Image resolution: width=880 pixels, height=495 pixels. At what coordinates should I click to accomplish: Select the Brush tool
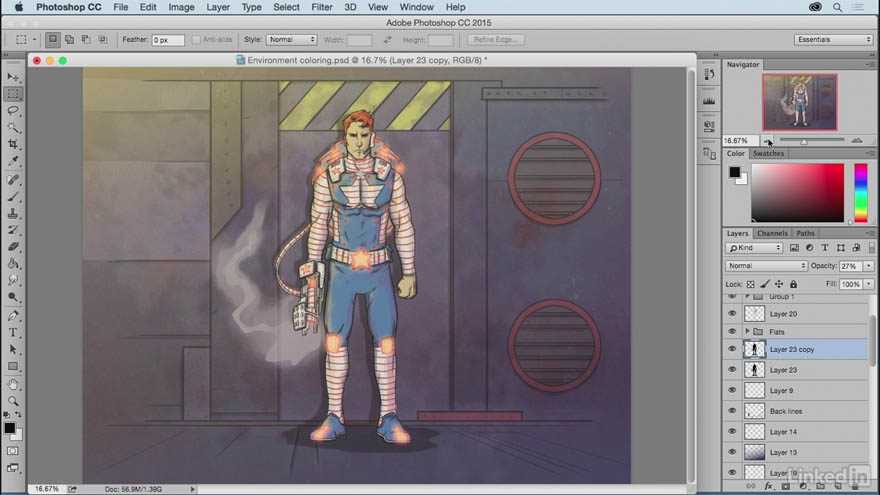[x=13, y=196]
